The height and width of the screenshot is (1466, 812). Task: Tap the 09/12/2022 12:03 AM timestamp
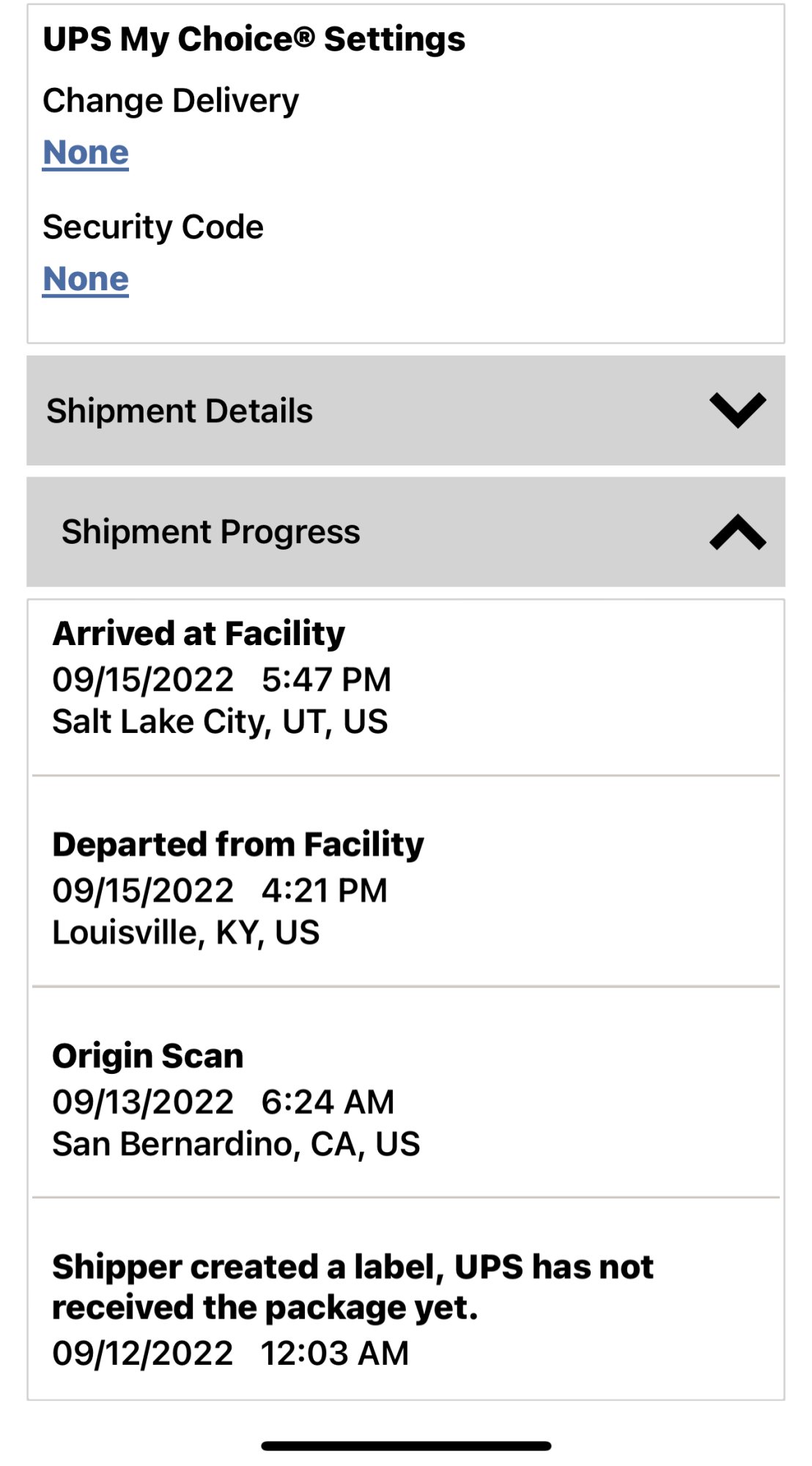230,1353
